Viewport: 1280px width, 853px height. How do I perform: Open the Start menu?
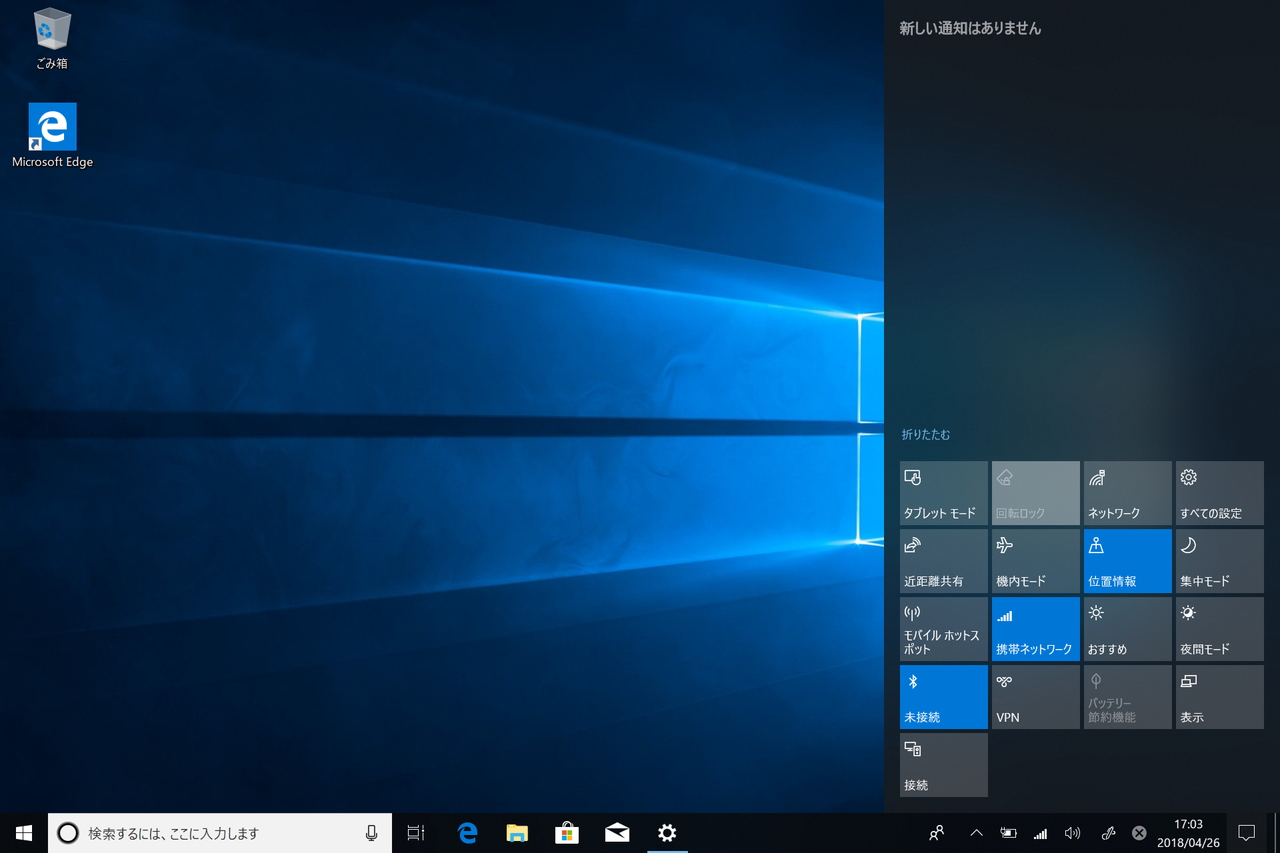pos(23,832)
